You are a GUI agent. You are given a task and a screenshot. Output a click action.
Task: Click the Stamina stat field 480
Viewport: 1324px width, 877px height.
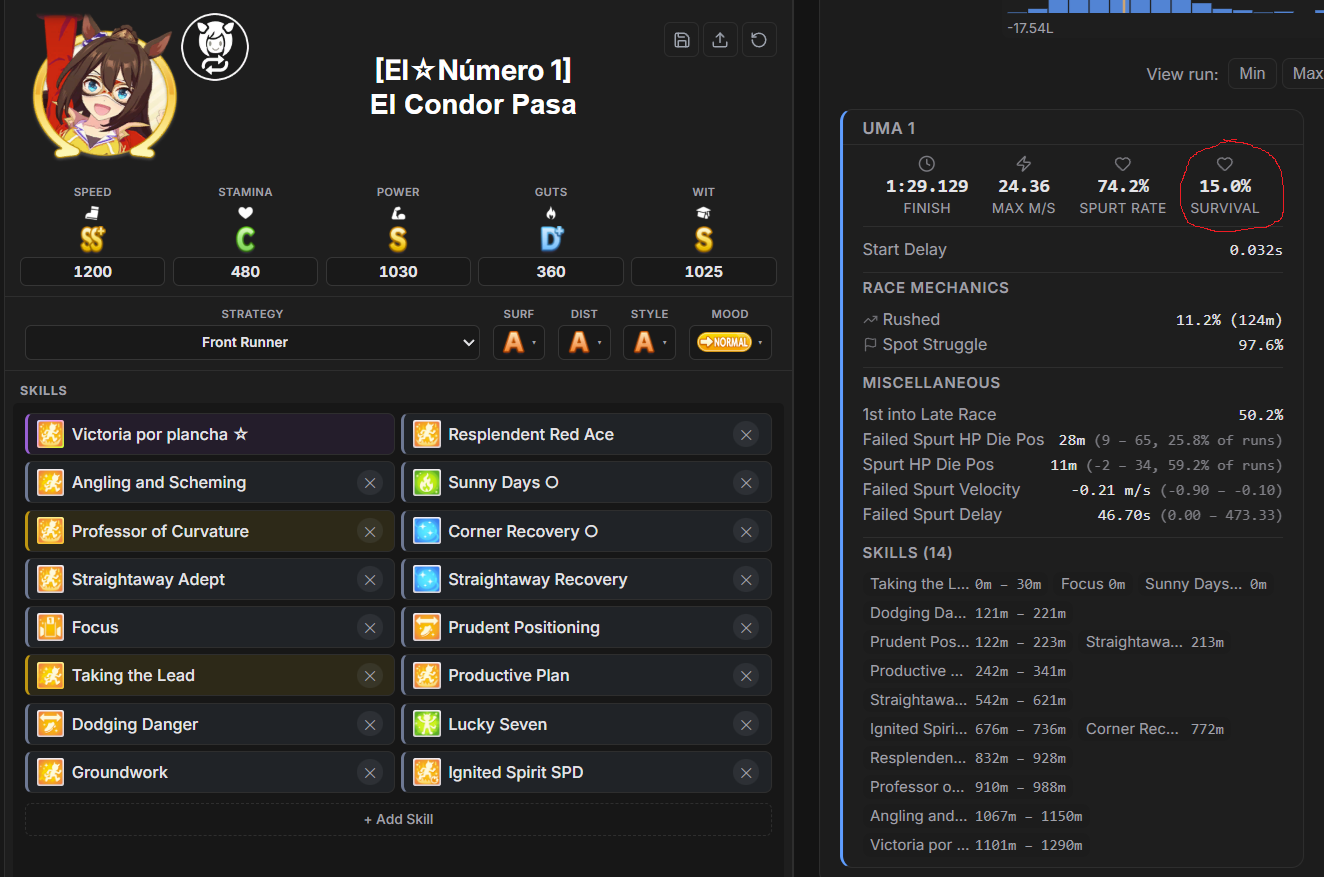[245, 271]
